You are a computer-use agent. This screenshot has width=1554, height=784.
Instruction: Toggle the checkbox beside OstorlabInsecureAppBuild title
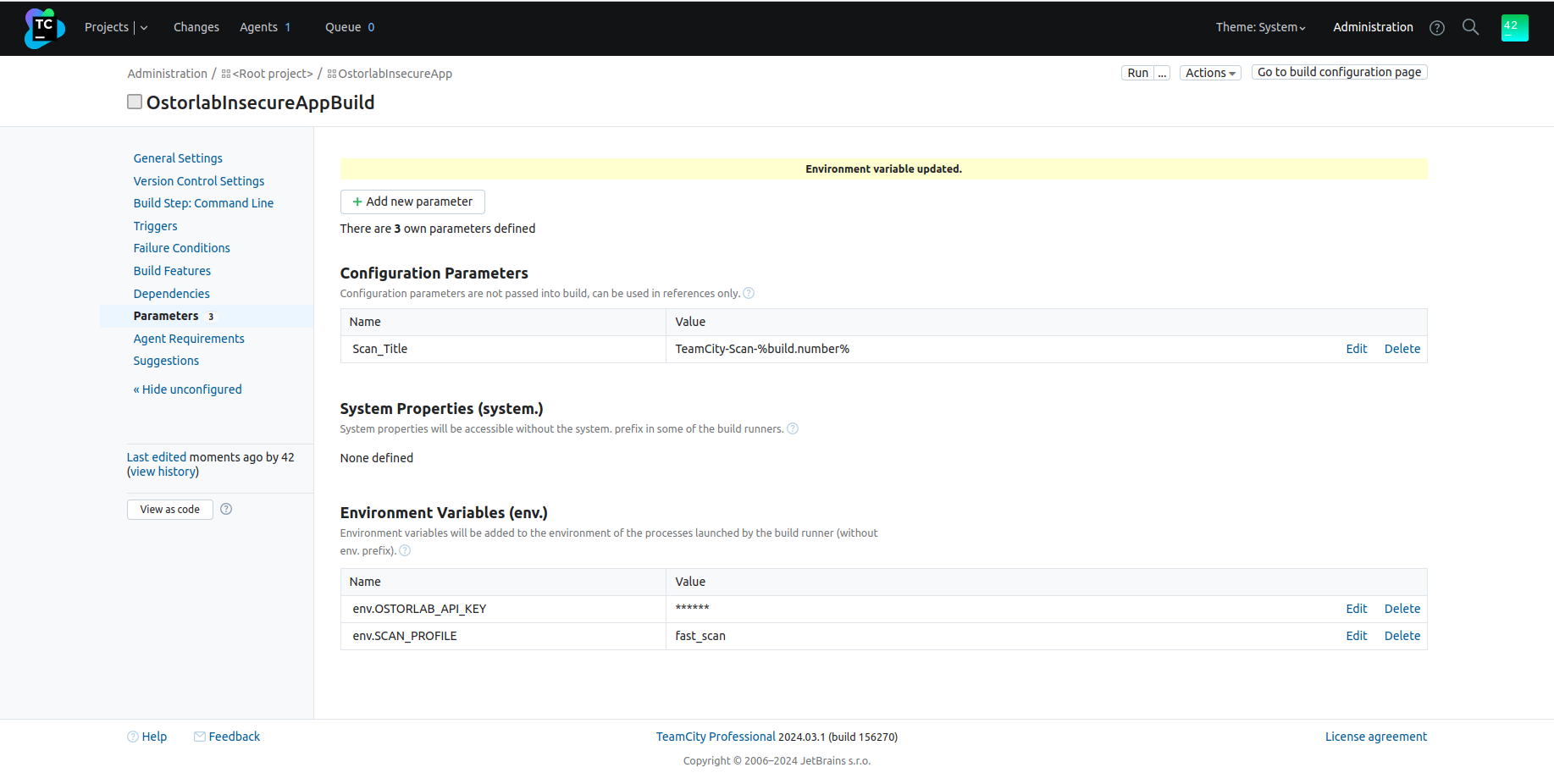pyautogui.click(x=135, y=102)
